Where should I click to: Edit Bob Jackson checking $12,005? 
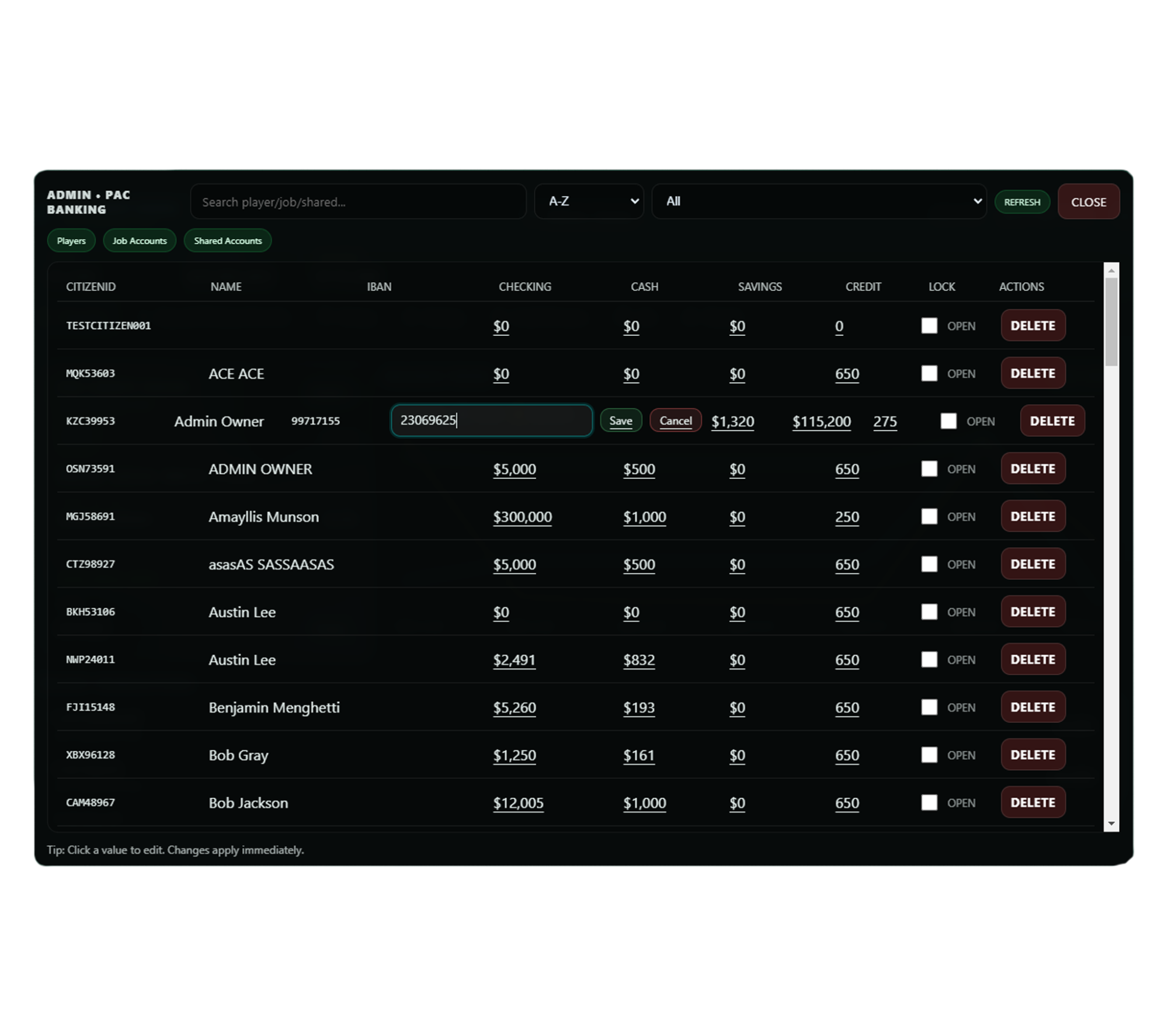518,803
